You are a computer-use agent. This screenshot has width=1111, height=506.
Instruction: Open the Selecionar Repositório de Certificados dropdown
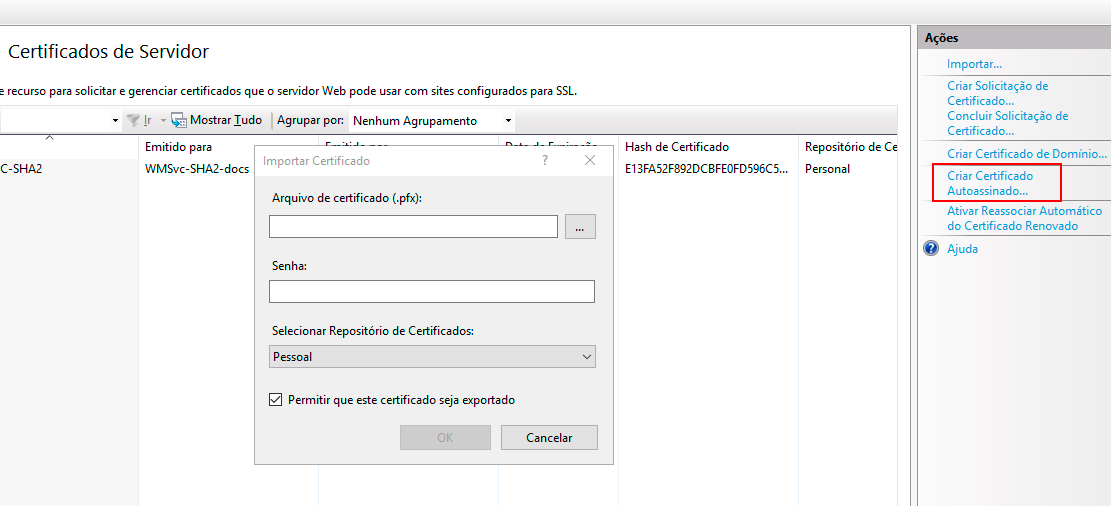432,356
